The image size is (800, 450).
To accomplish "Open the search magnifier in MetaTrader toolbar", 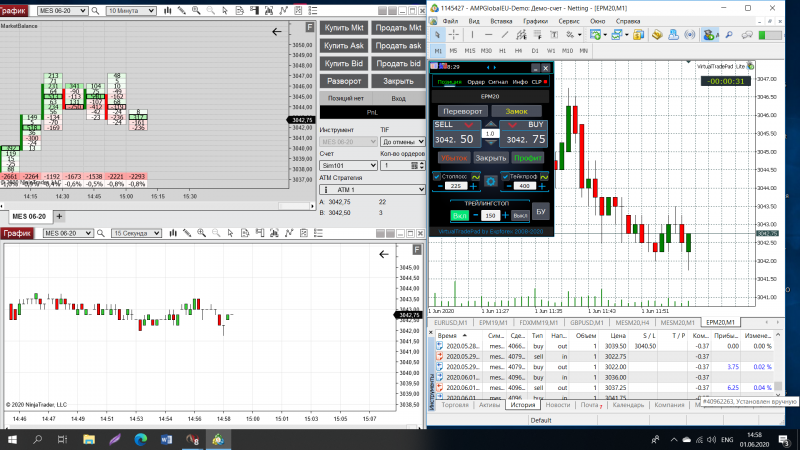I will click(x=729, y=35).
